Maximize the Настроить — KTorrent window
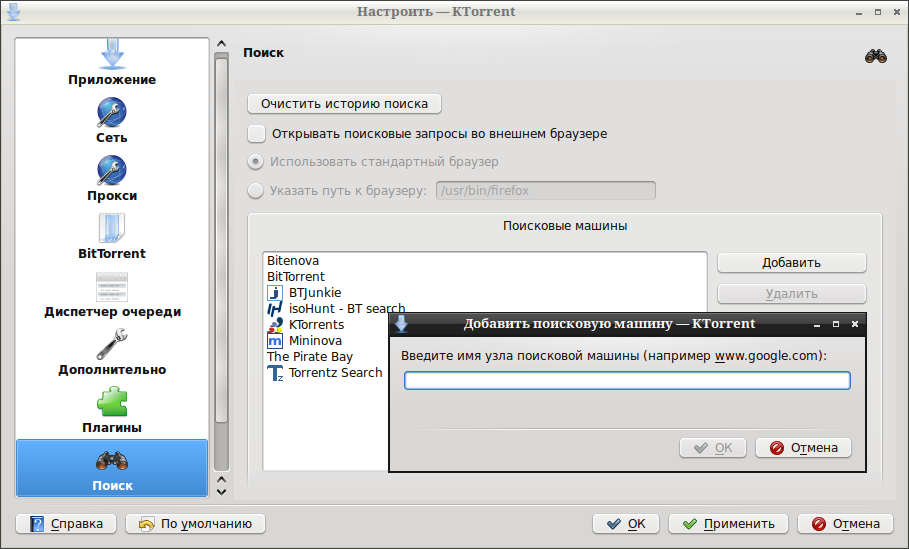The image size is (909, 549). click(x=878, y=12)
